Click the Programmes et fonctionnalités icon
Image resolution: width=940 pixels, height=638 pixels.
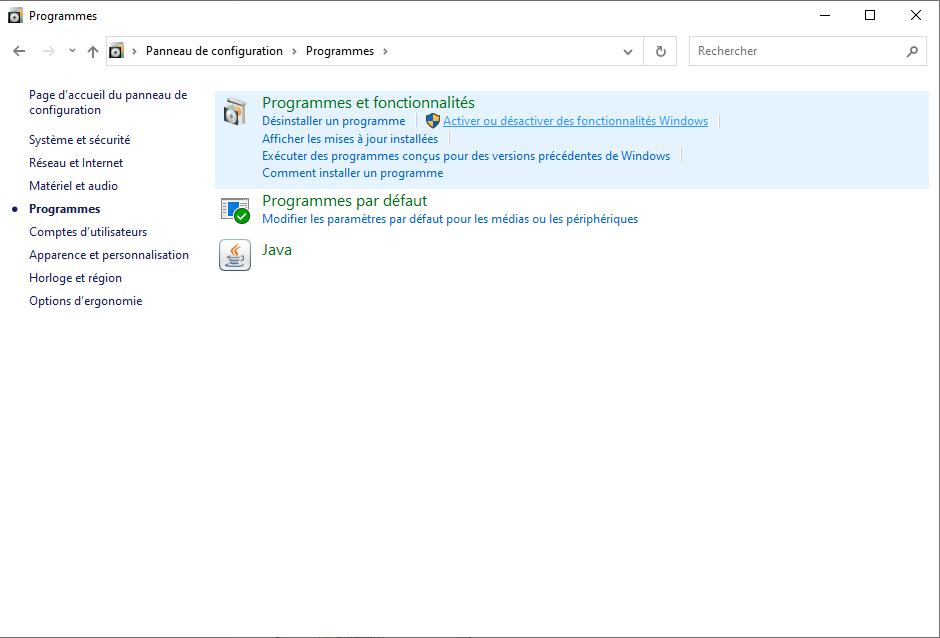[234, 112]
